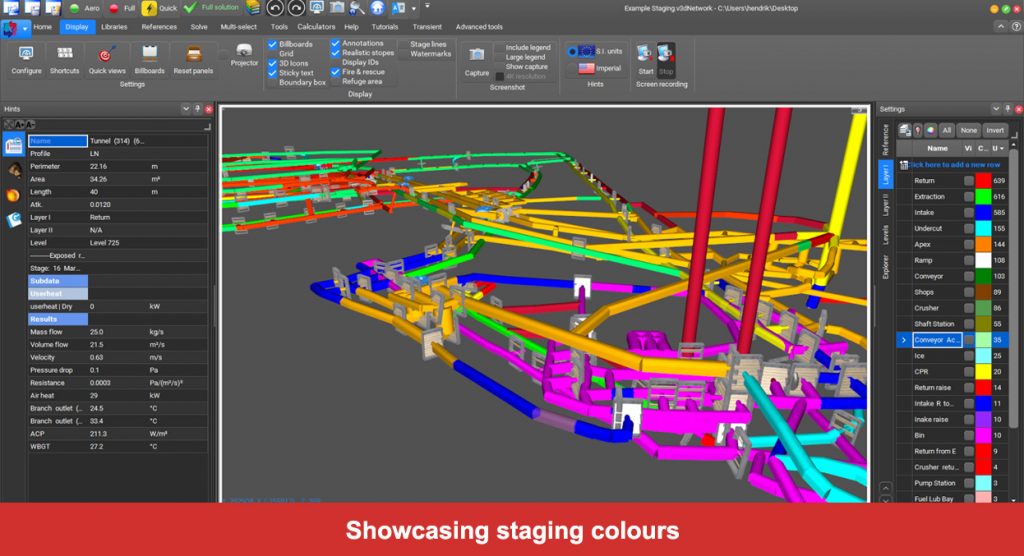Image resolution: width=1024 pixels, height=556 pixels.
Task: Open the Libraries ribbon tab
Action: (114, 27)
